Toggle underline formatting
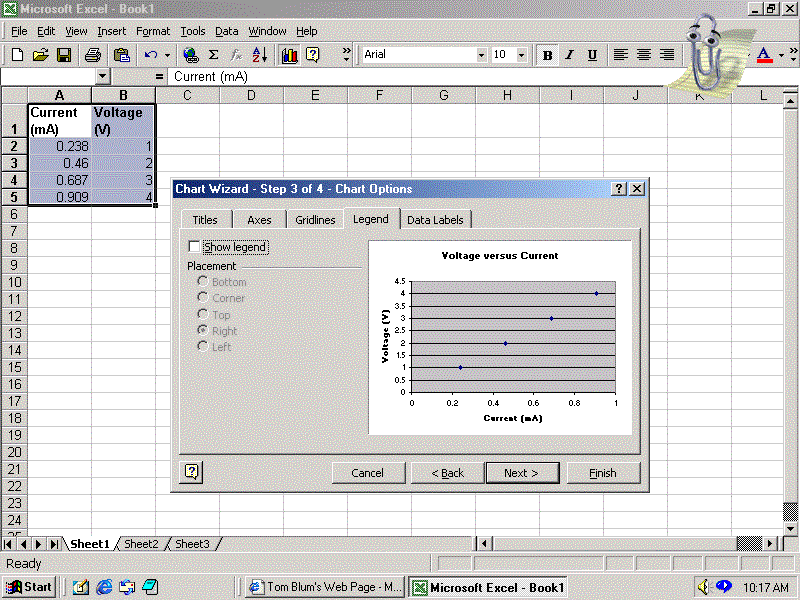 click(592, 55)
